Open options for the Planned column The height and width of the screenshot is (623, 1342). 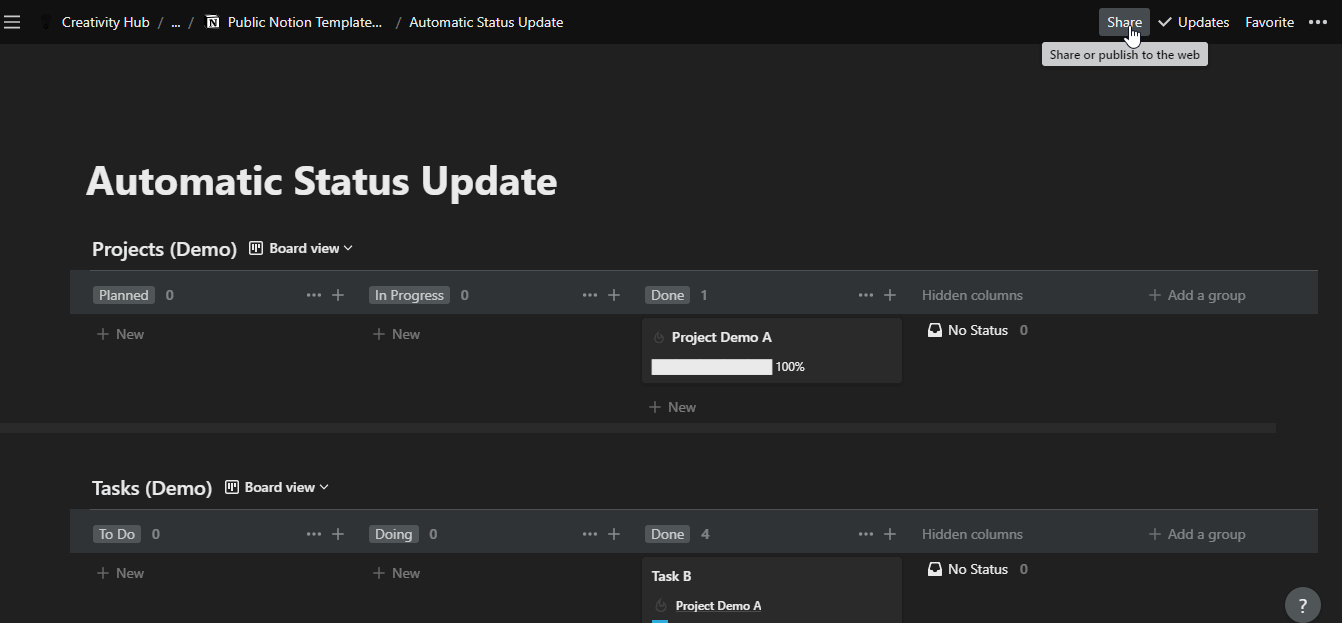point(313,295)
